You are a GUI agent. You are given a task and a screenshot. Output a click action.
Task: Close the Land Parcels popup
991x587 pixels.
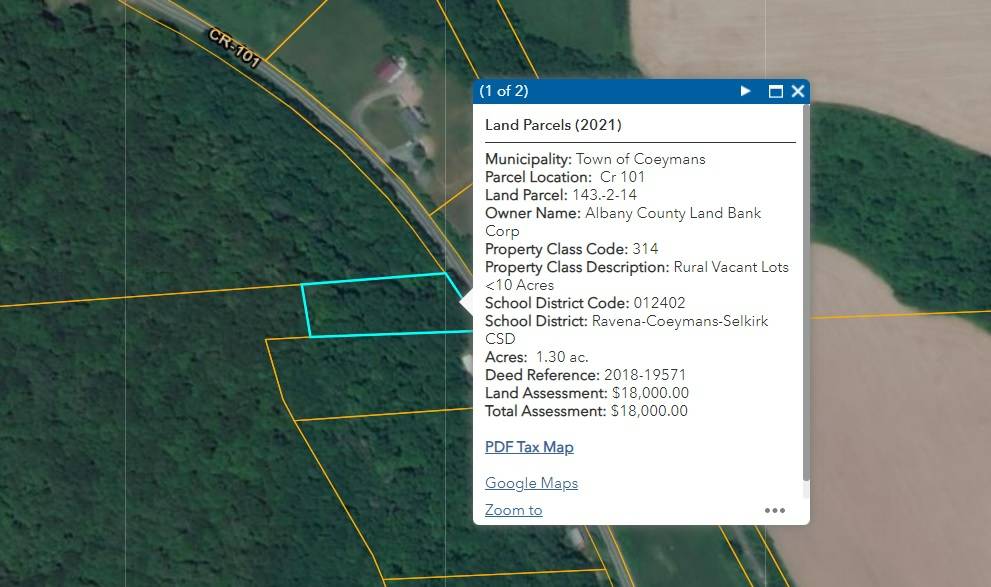[x=798, y=91]
